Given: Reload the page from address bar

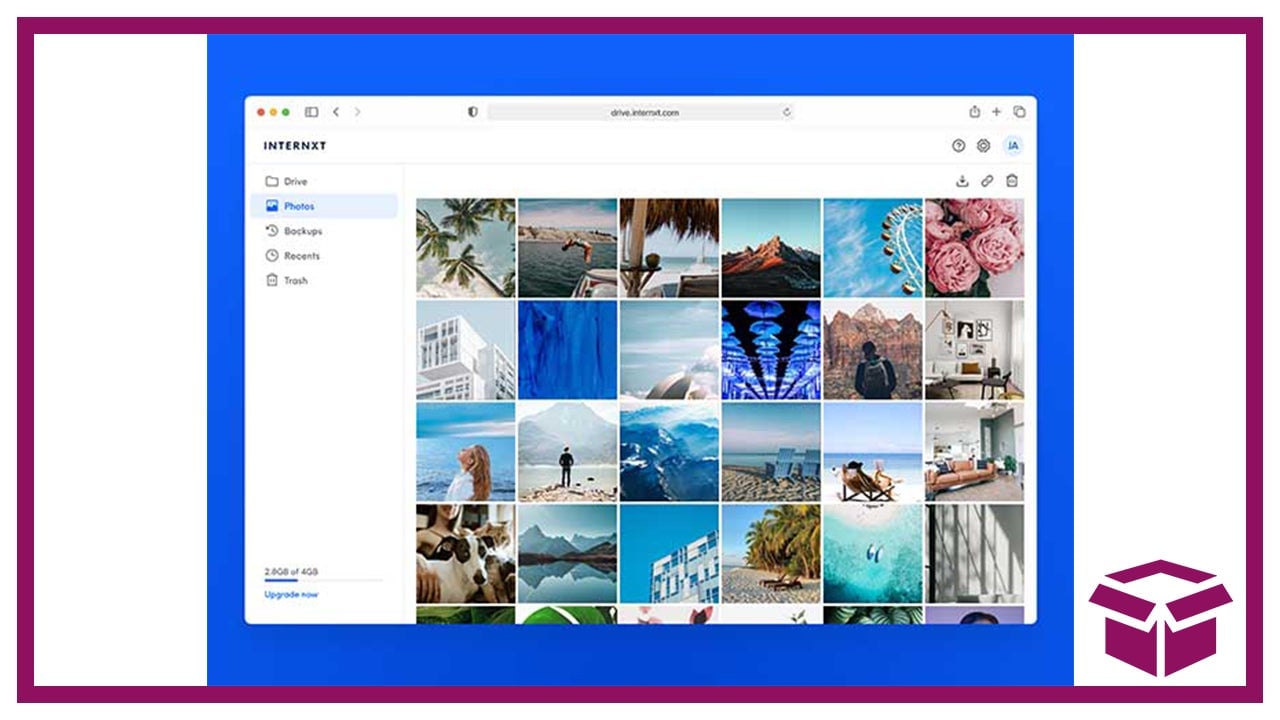Looking at the screenshot, I should 787,113.
